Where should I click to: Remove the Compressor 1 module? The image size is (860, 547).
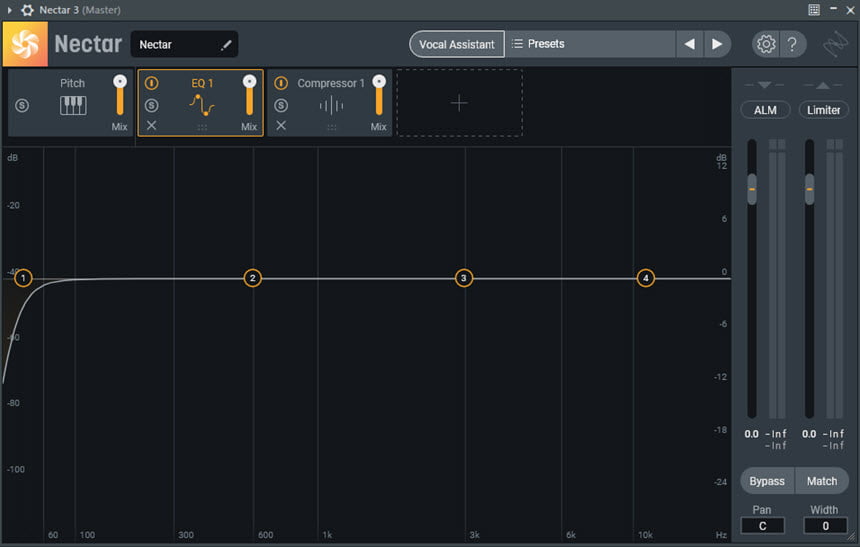281,126
